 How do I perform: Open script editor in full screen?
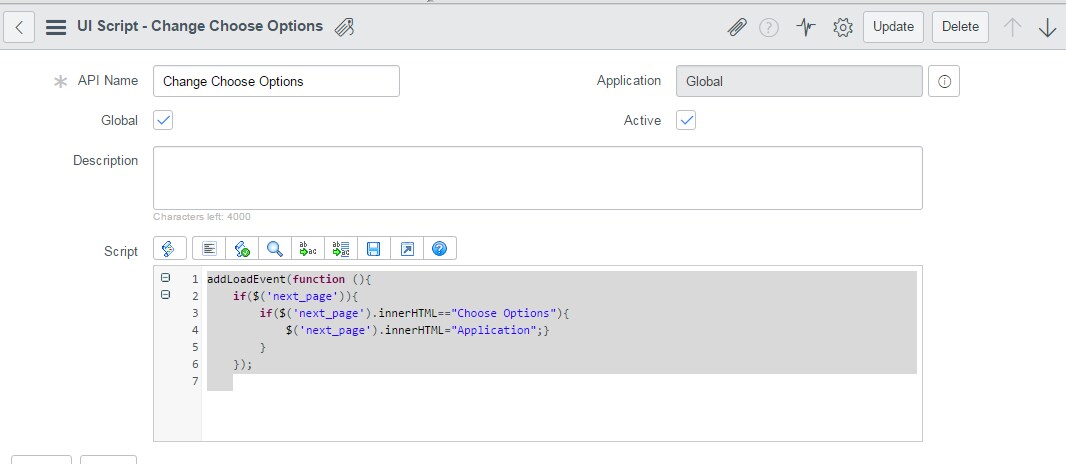[x=407, y=249]
